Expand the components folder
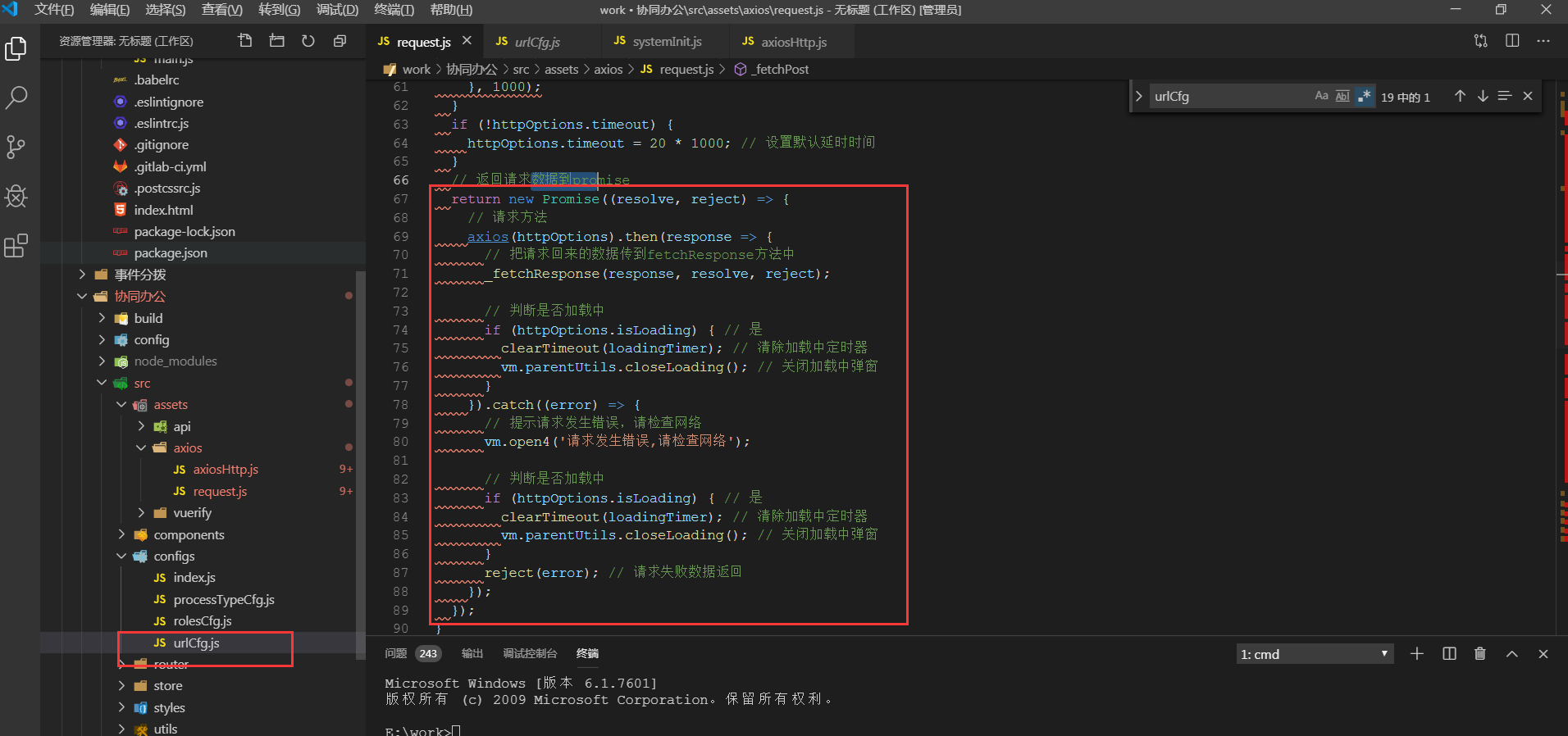This screenshot has height=736, width=1568. pos(121,534)
